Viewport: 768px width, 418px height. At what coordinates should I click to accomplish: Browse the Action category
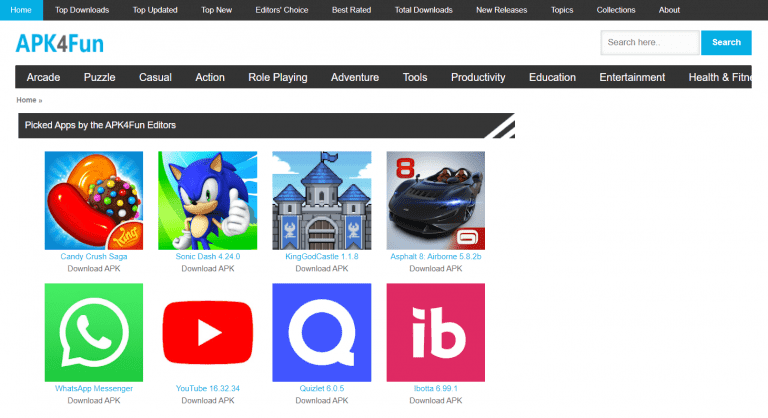[x=210, y=77]
